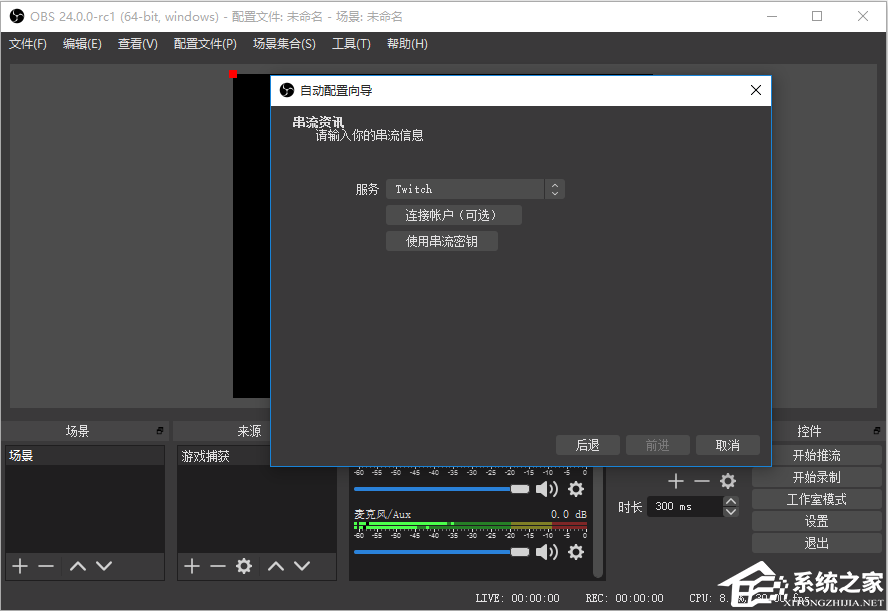Pop out the 场景 dock icon
The image size is (888, 611).
160,431
